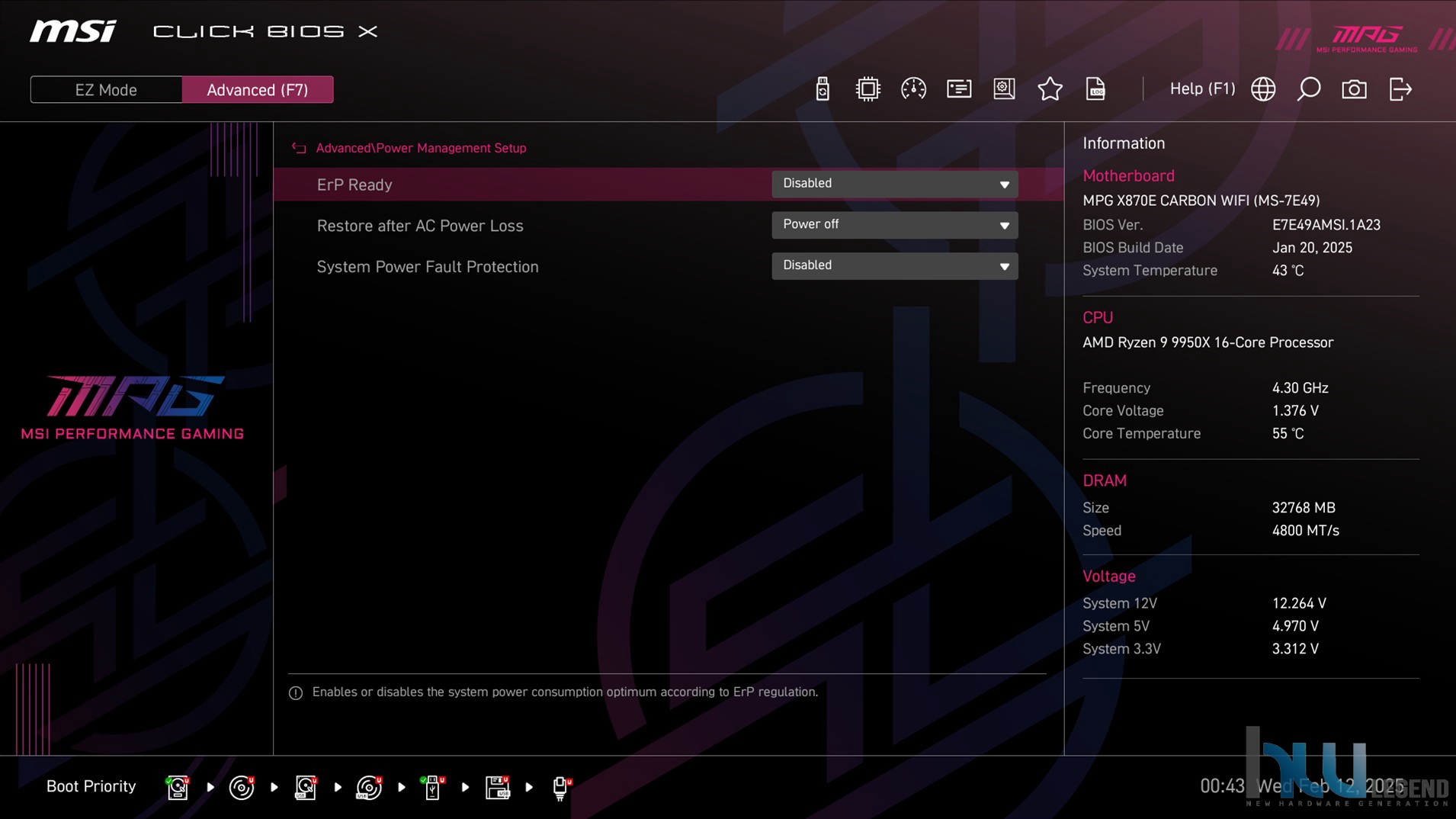Click the exit arrow icon
Viewport: 1456px width, 819px height.
(1400, 89)
